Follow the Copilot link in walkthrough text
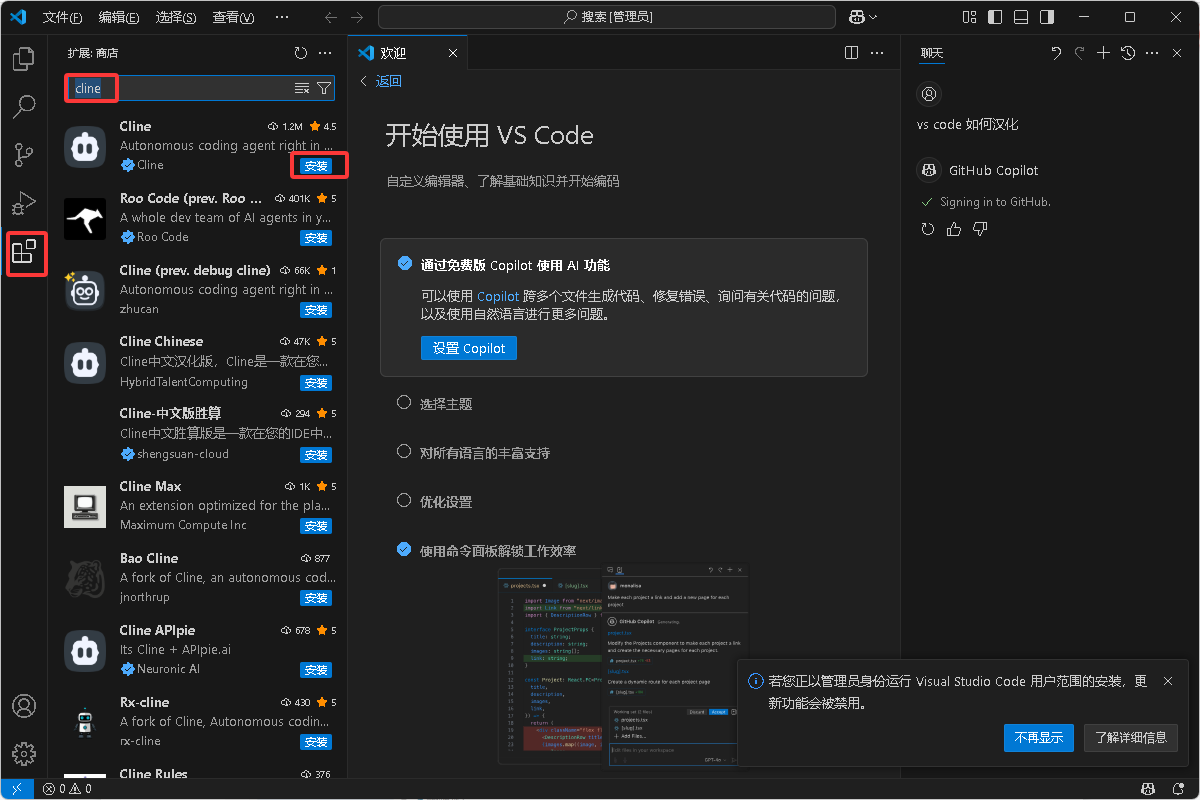The width and height of the screenshot is (1200, 800). 498,296
